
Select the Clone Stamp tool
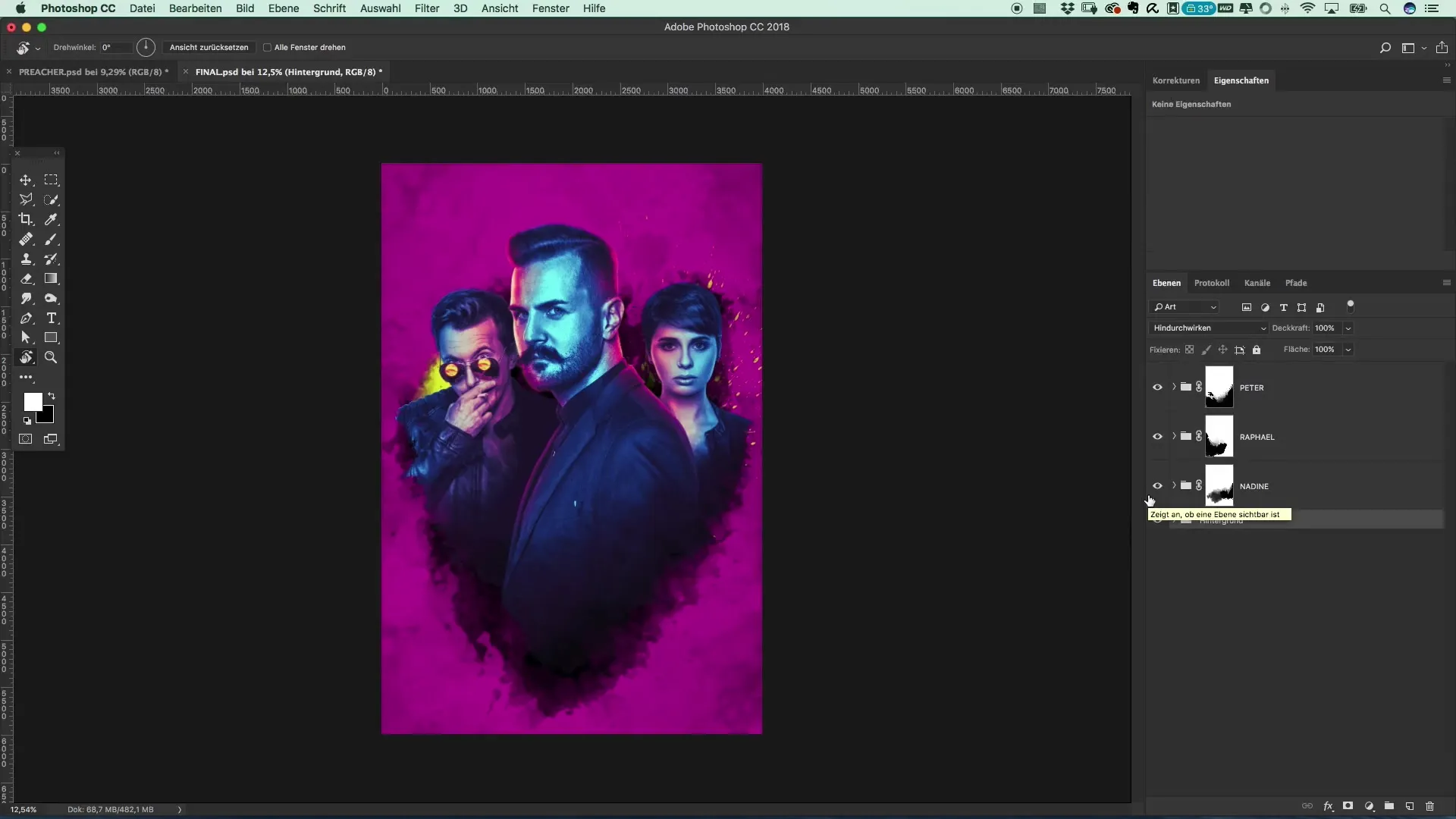point(26,259)
